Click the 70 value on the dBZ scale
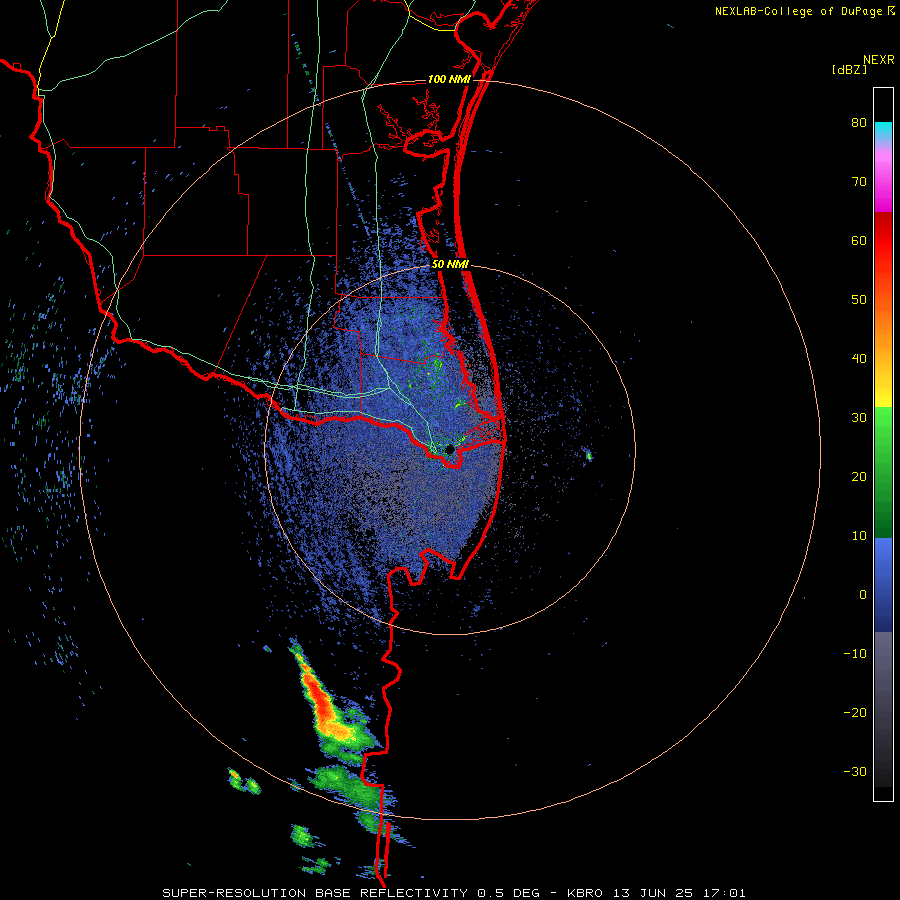Viewport: 900px width, 900px height. coord(859,182)
